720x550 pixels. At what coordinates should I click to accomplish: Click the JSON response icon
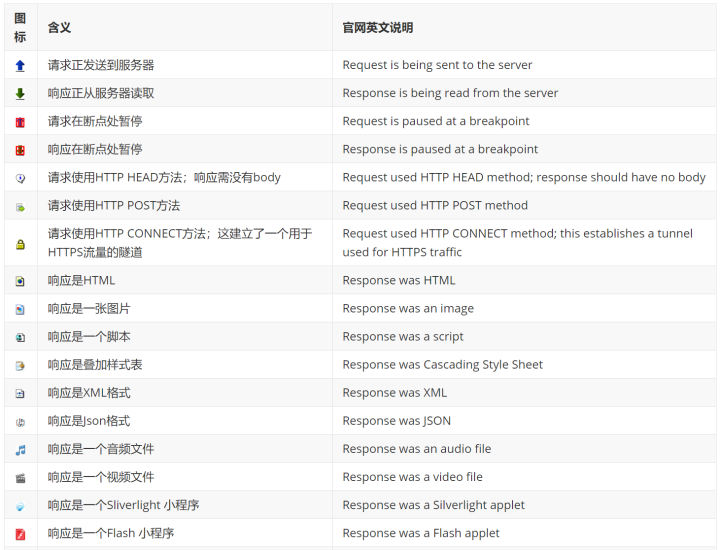(x=20, y=422)
